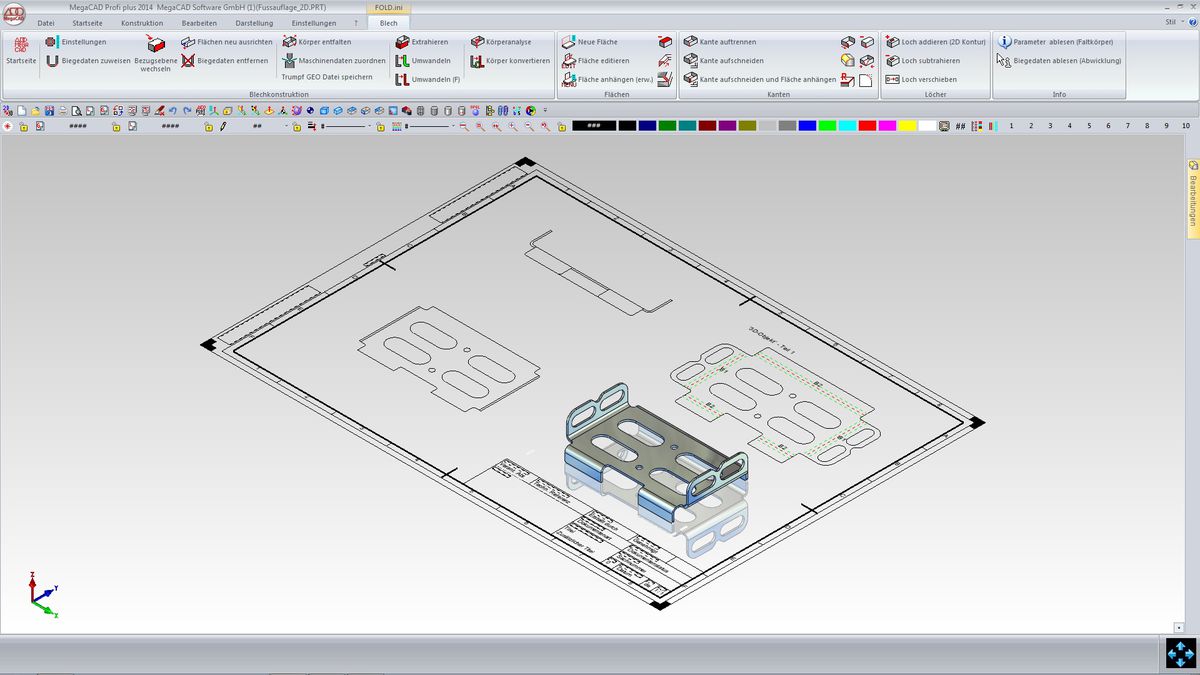
Task: Expand the quick toolbar overflow arrow
Action: pyautogui.click(x=545, y=110)
